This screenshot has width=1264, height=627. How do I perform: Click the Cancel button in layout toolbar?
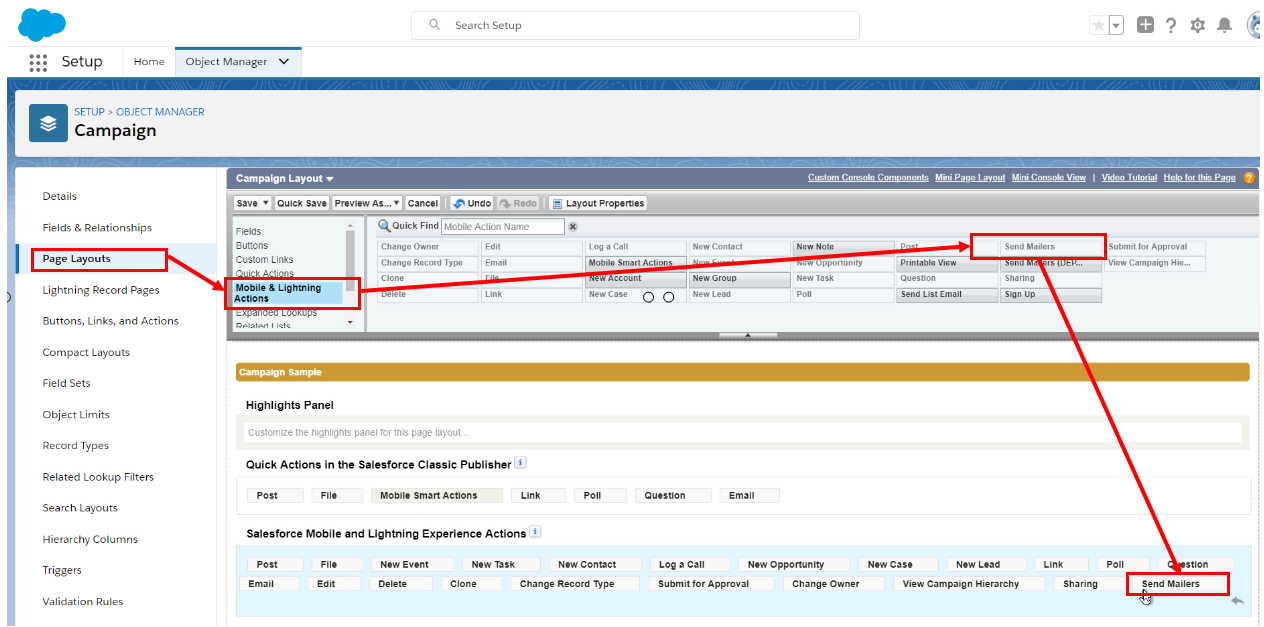coord(423,203)
